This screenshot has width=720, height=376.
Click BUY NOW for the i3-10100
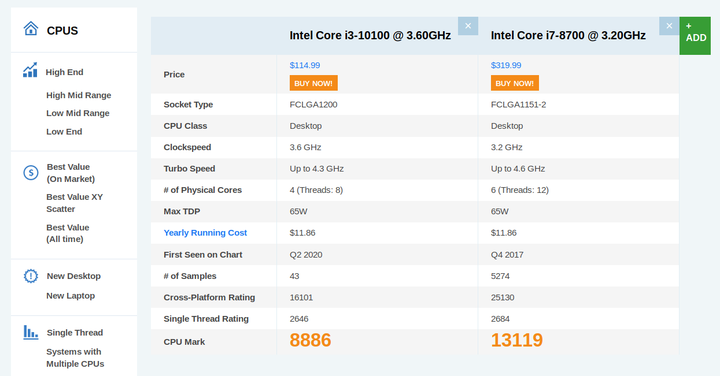click(x=314, y=83)
